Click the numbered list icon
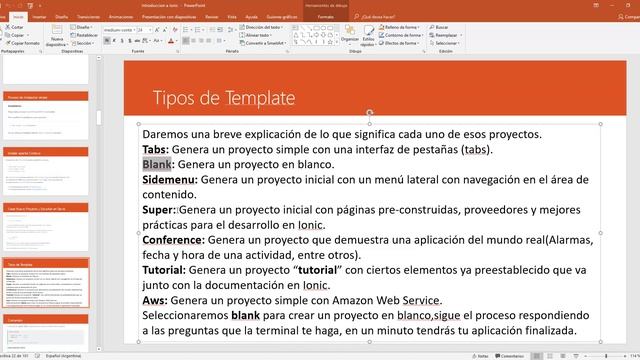This screenshot has height=360, width=640. click(198, 30)
